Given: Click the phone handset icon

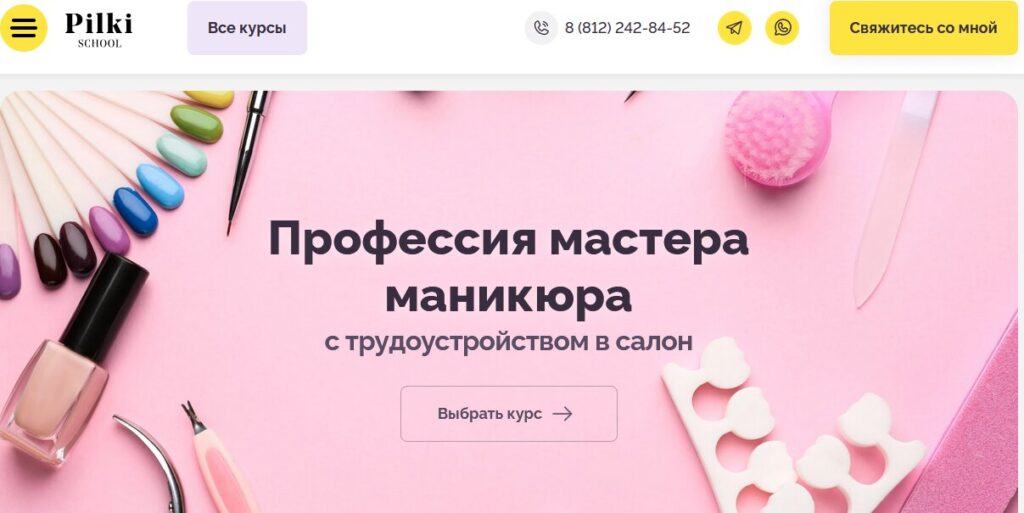Looking at the screenshot, I should (541, 28).
